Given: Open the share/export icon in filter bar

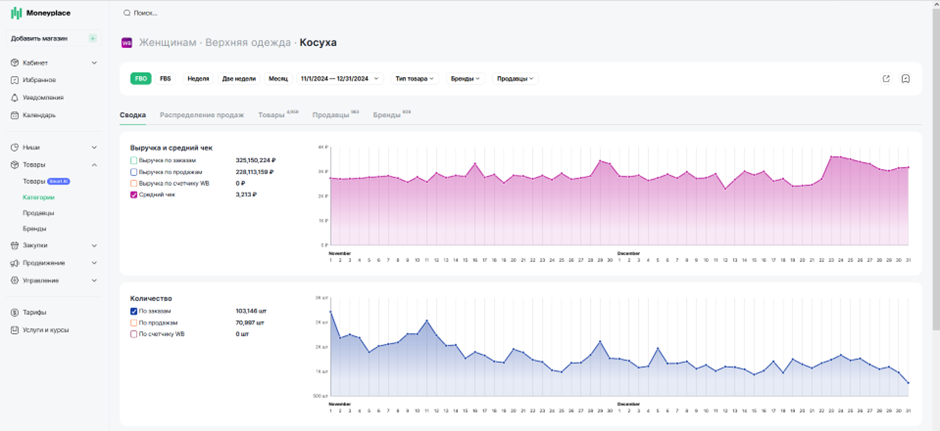Looking at the screenshot, I should [886, 79].
